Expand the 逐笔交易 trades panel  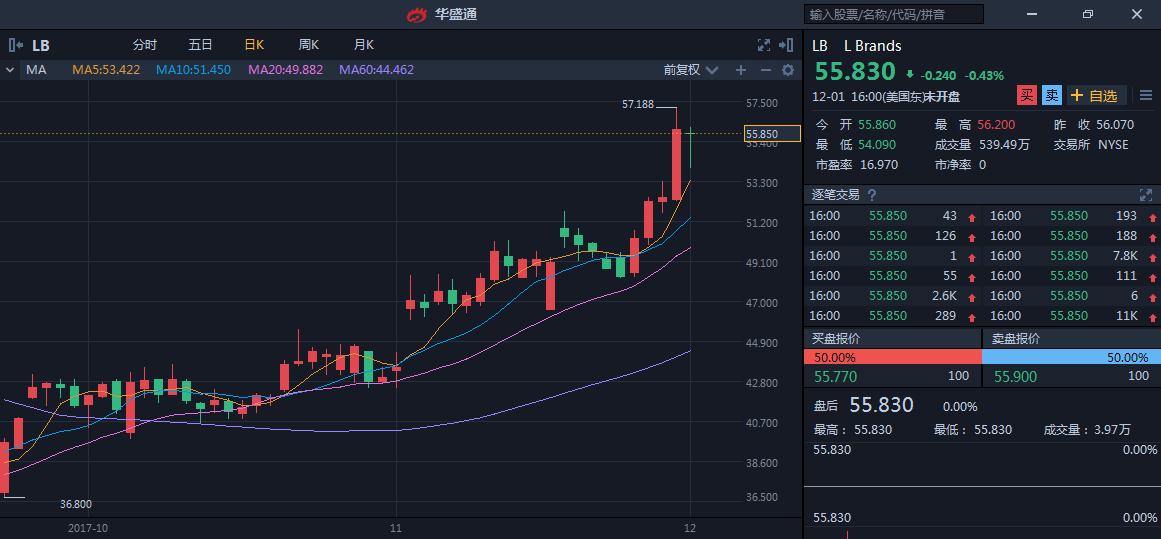(x=1146, y=195)
